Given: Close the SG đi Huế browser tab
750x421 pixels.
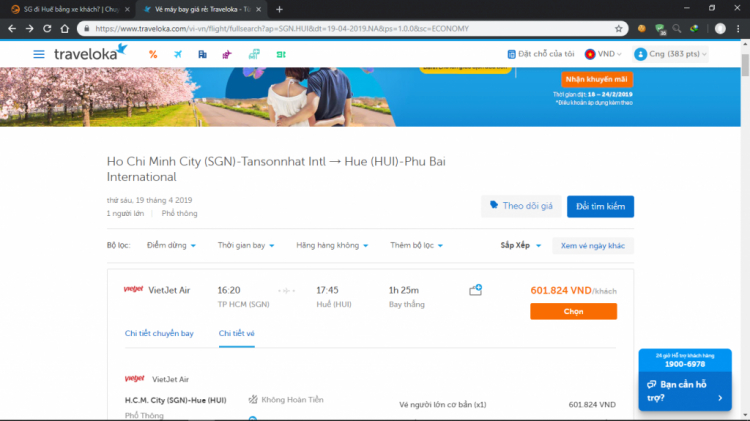Looking at the screenshot, I should coord(127,9).
